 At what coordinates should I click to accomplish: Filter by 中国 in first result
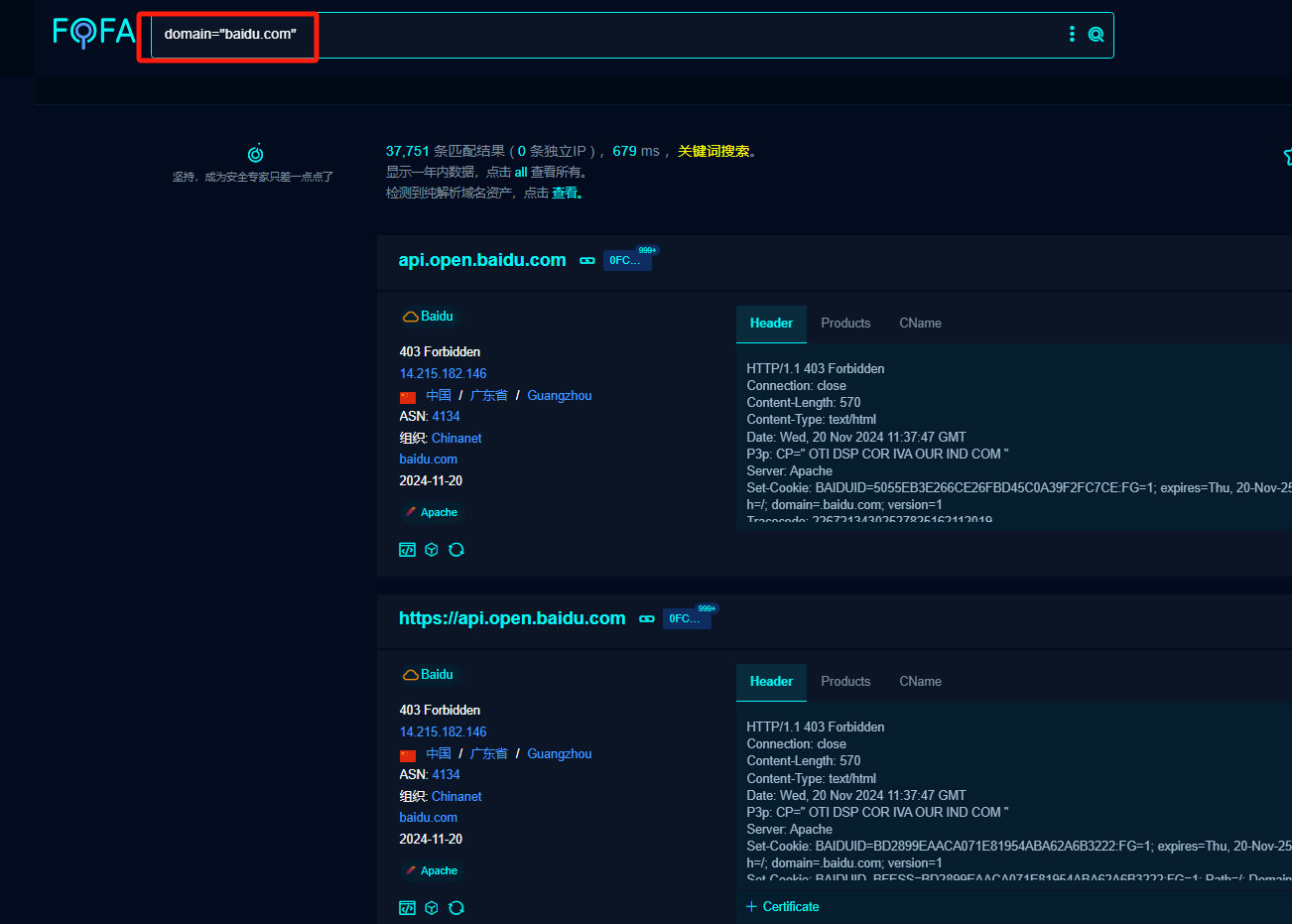[x=439, y=395]
